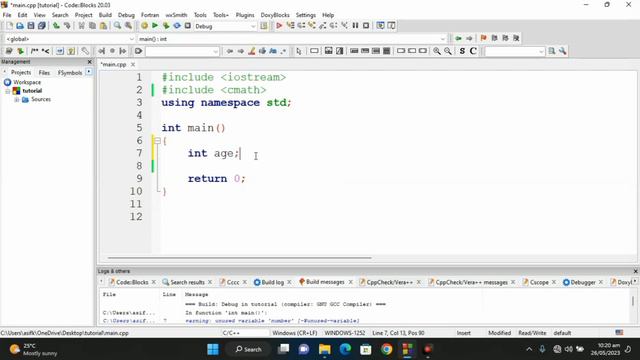Click the Open file toolbar icon

click(x=20, y=26)
